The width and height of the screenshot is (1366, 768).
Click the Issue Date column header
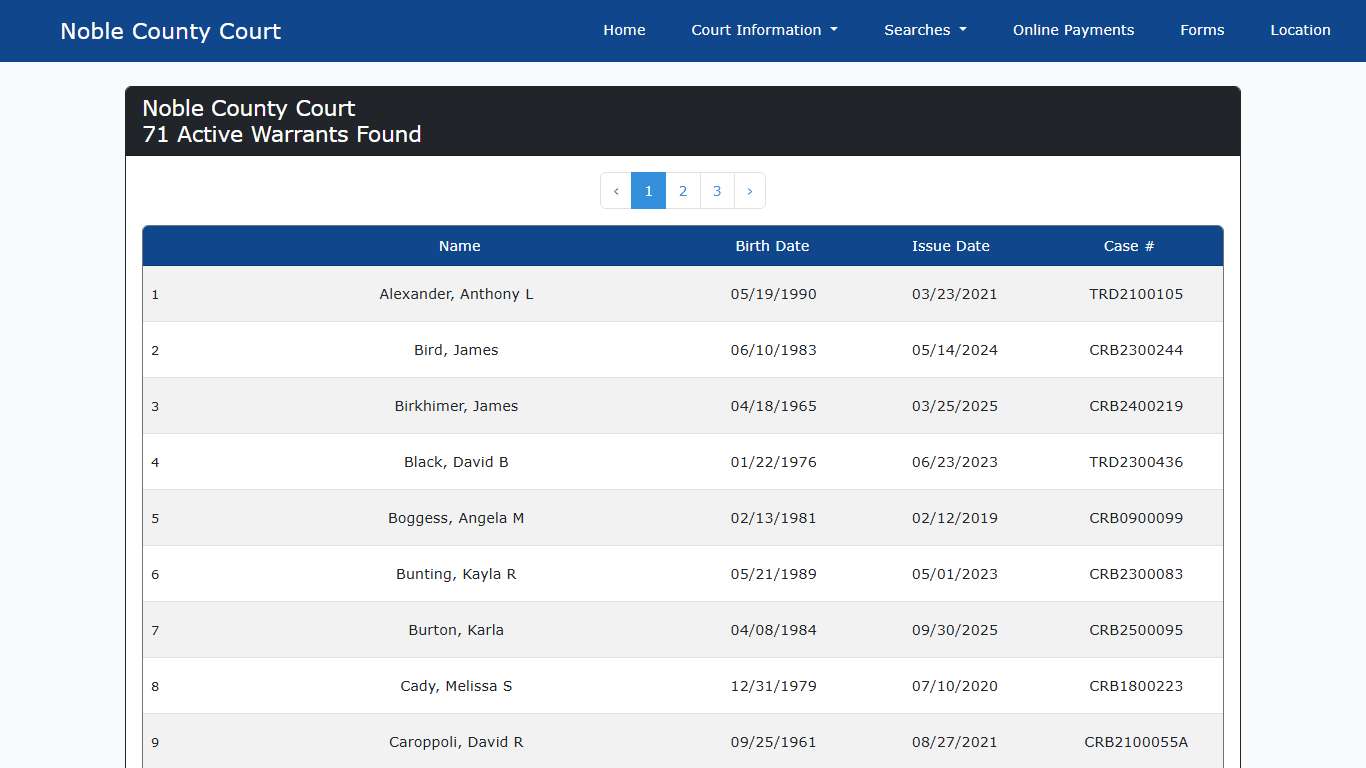950,246
